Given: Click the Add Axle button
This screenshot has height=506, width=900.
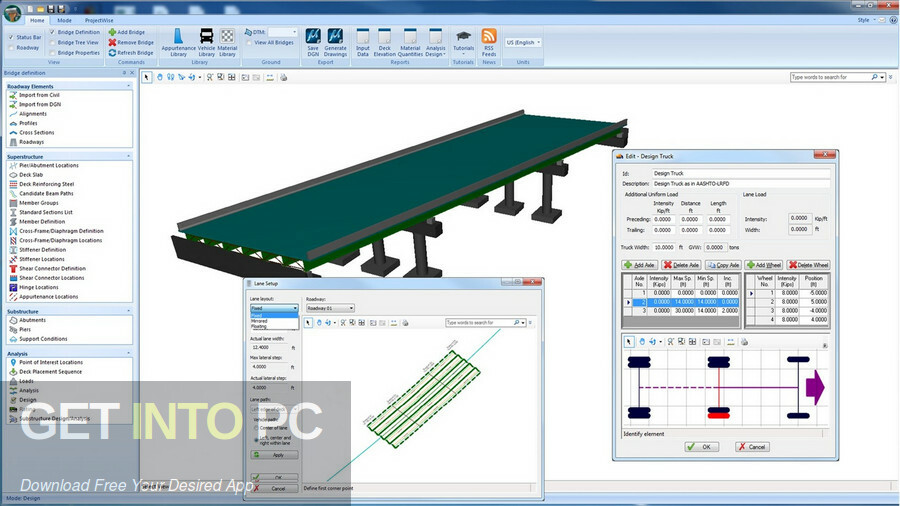Looking at the screenshot, I should [639, 265].
